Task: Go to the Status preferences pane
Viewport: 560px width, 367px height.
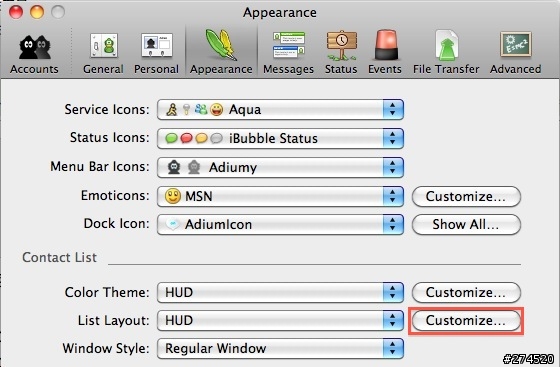Action: [x=341, y=53]
